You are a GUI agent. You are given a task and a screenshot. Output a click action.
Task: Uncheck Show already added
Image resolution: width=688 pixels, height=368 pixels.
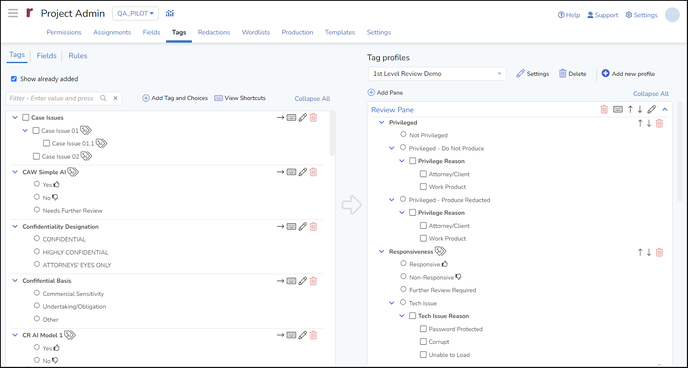[x=14, y=79]
